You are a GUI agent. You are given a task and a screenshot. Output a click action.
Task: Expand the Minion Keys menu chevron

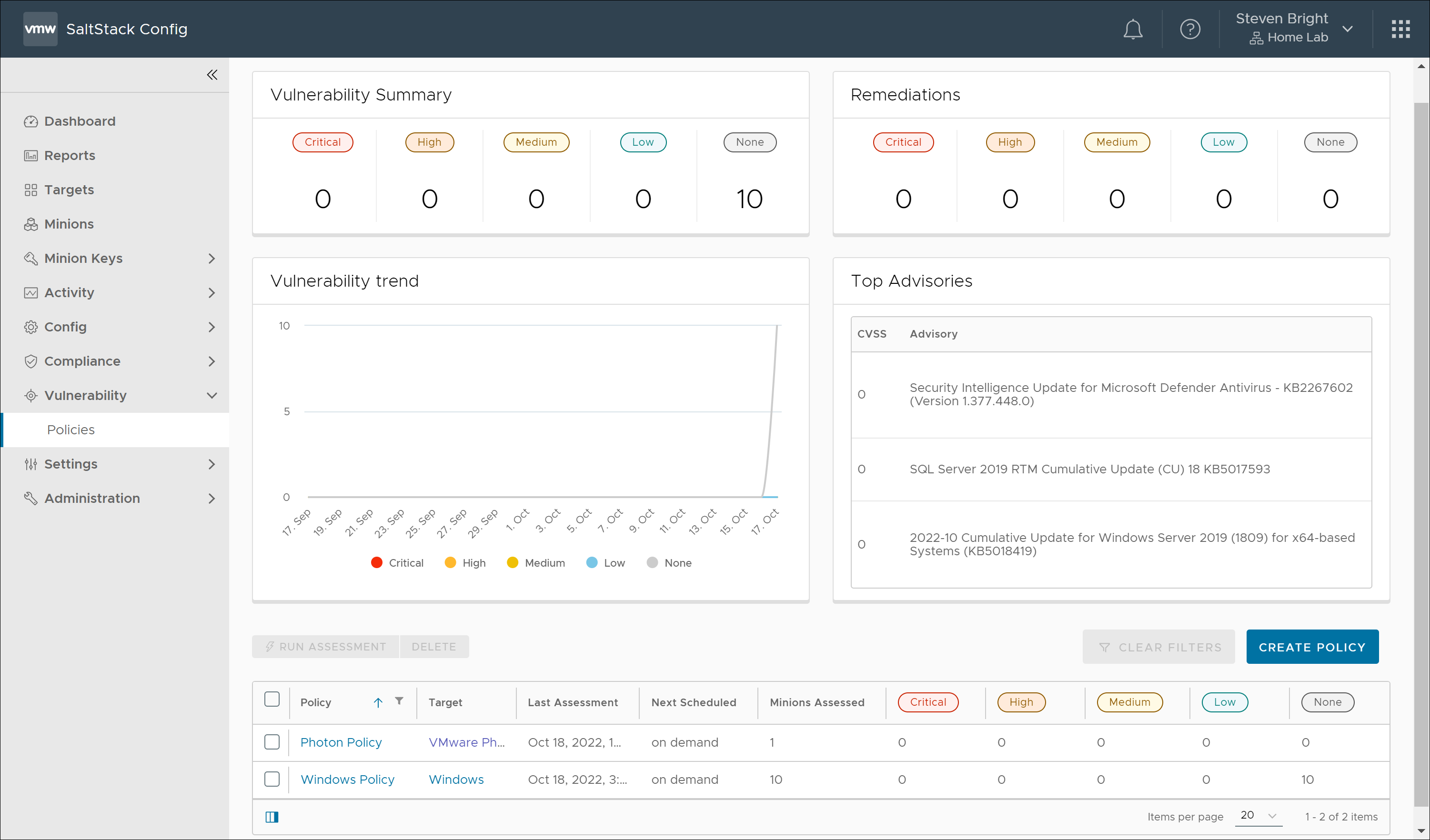point(211,259)
